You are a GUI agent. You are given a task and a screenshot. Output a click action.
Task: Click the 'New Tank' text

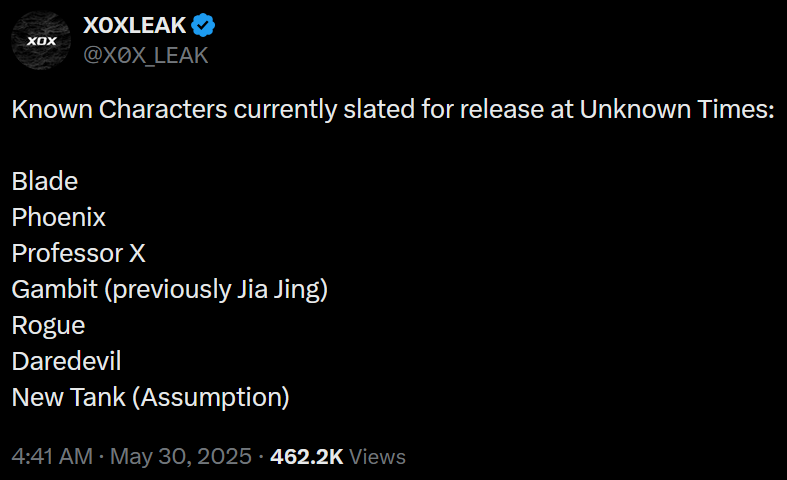(x=68, y=397)
